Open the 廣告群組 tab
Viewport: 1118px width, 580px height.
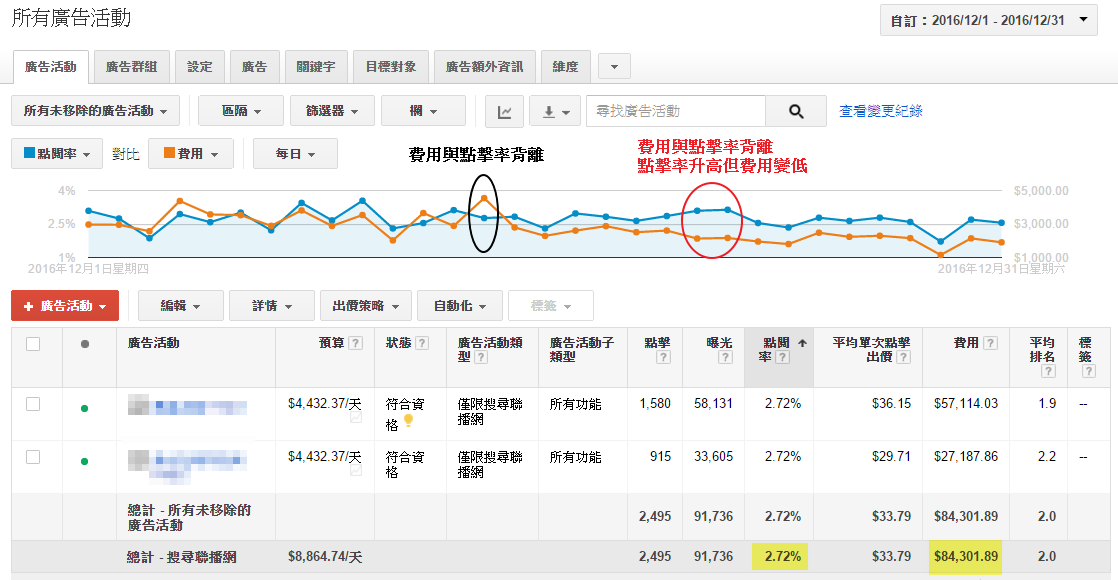point(131,66)
